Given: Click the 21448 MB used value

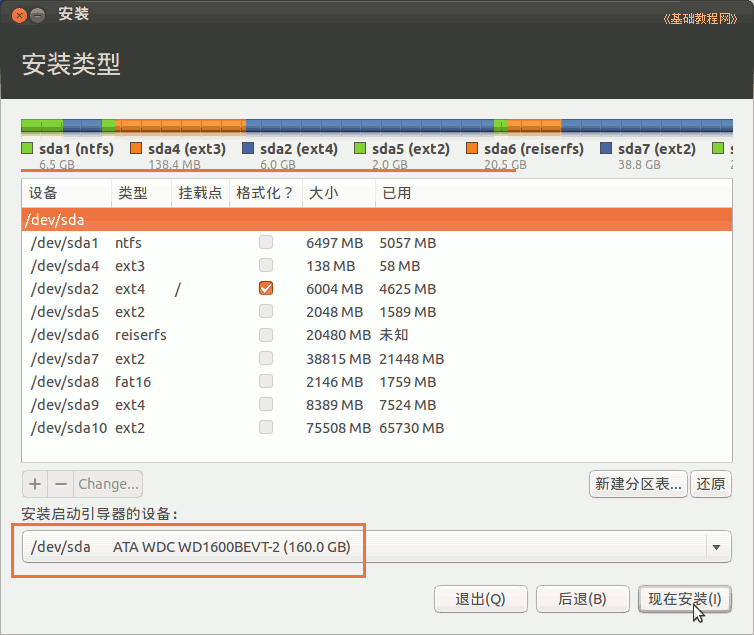Looking at the screenshot, I should pyautogui.click(x=412, y=359).
